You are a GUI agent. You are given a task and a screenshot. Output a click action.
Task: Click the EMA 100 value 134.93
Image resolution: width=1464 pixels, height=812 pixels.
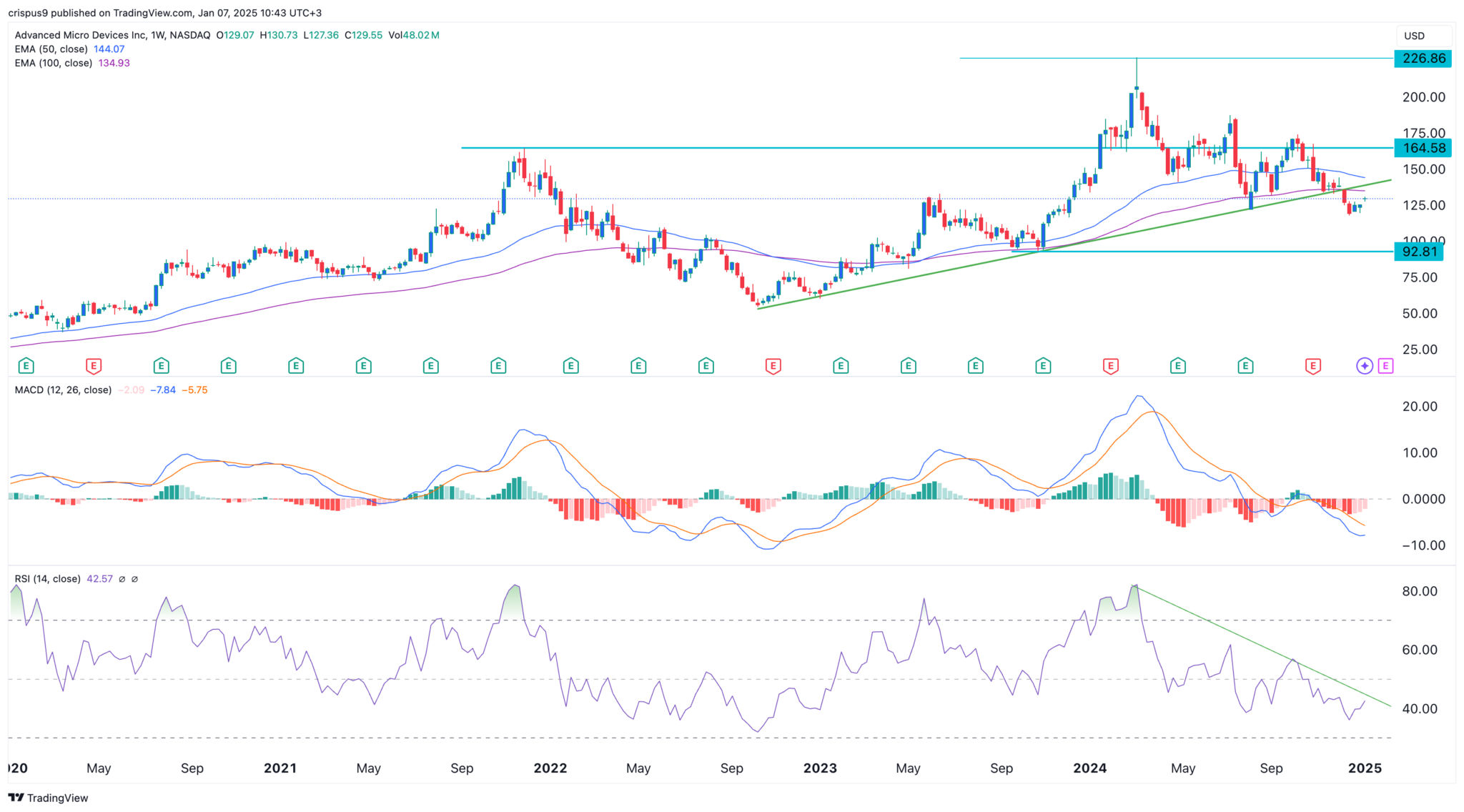click(114, 63)
